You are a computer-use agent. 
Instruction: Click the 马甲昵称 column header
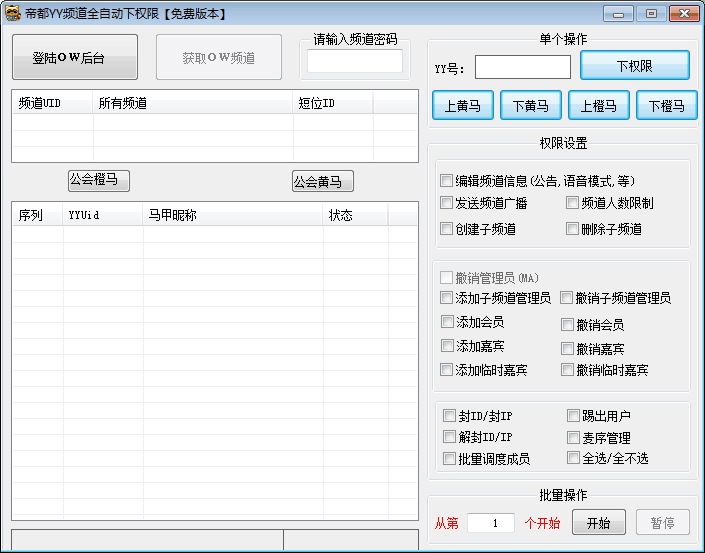(233, 215)
